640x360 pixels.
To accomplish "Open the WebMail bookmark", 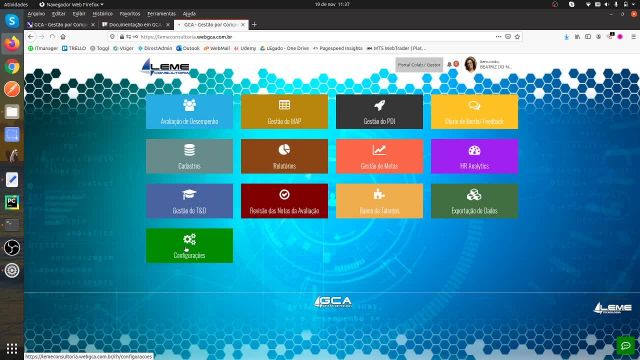I will click(x=217, y=48).
